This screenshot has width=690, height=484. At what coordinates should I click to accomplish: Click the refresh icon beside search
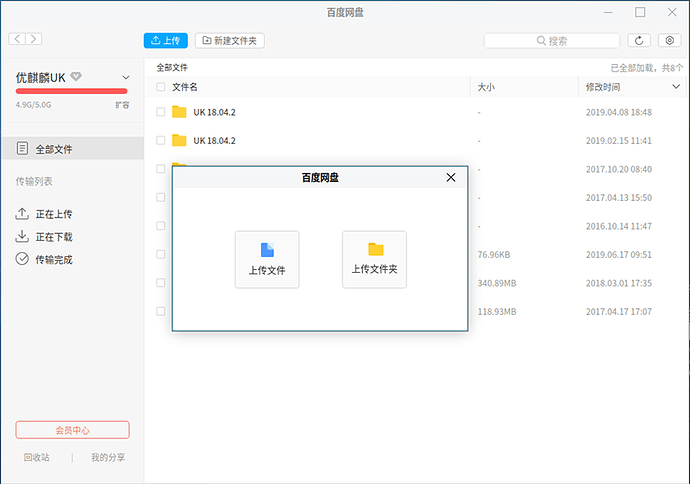tap(640, 40)
